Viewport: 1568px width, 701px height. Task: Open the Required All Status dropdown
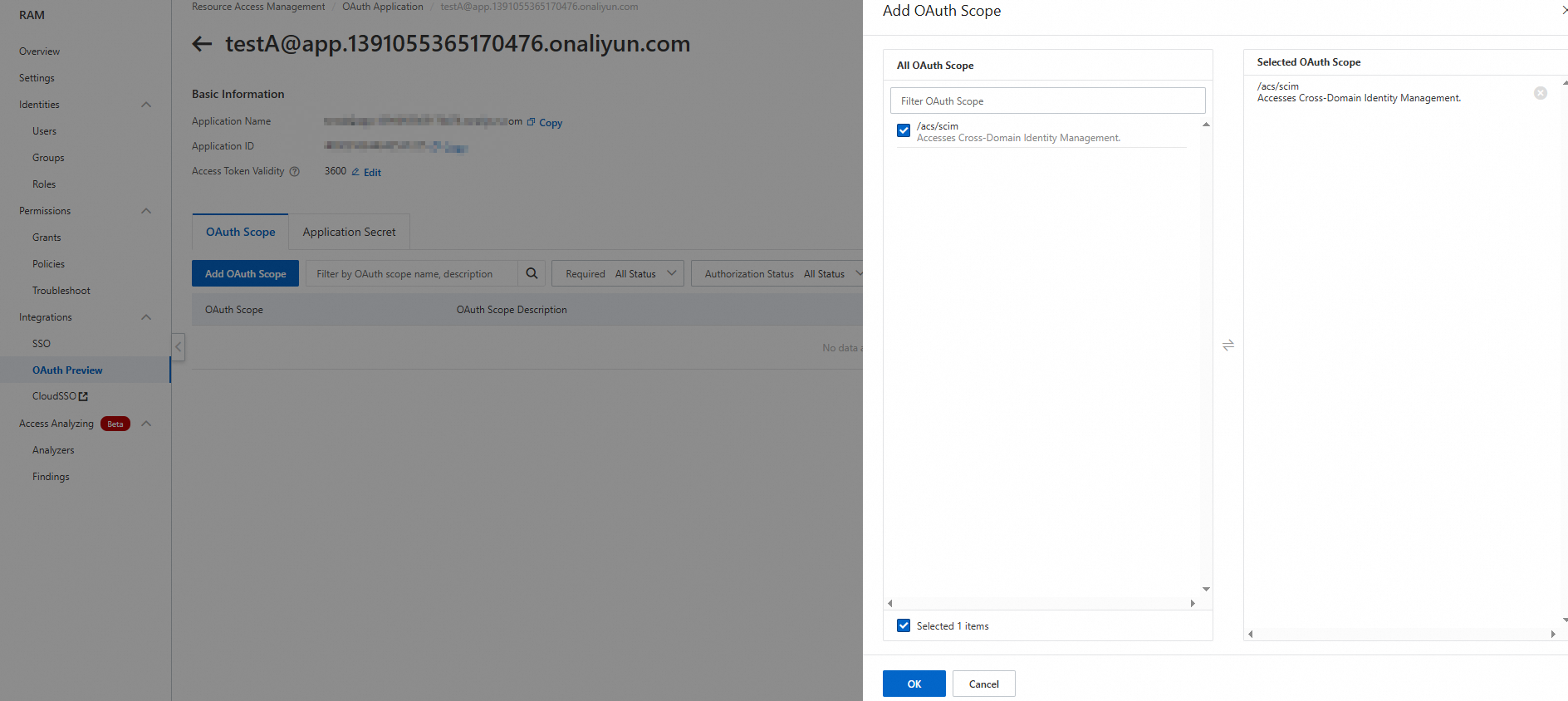pos(618,273)
